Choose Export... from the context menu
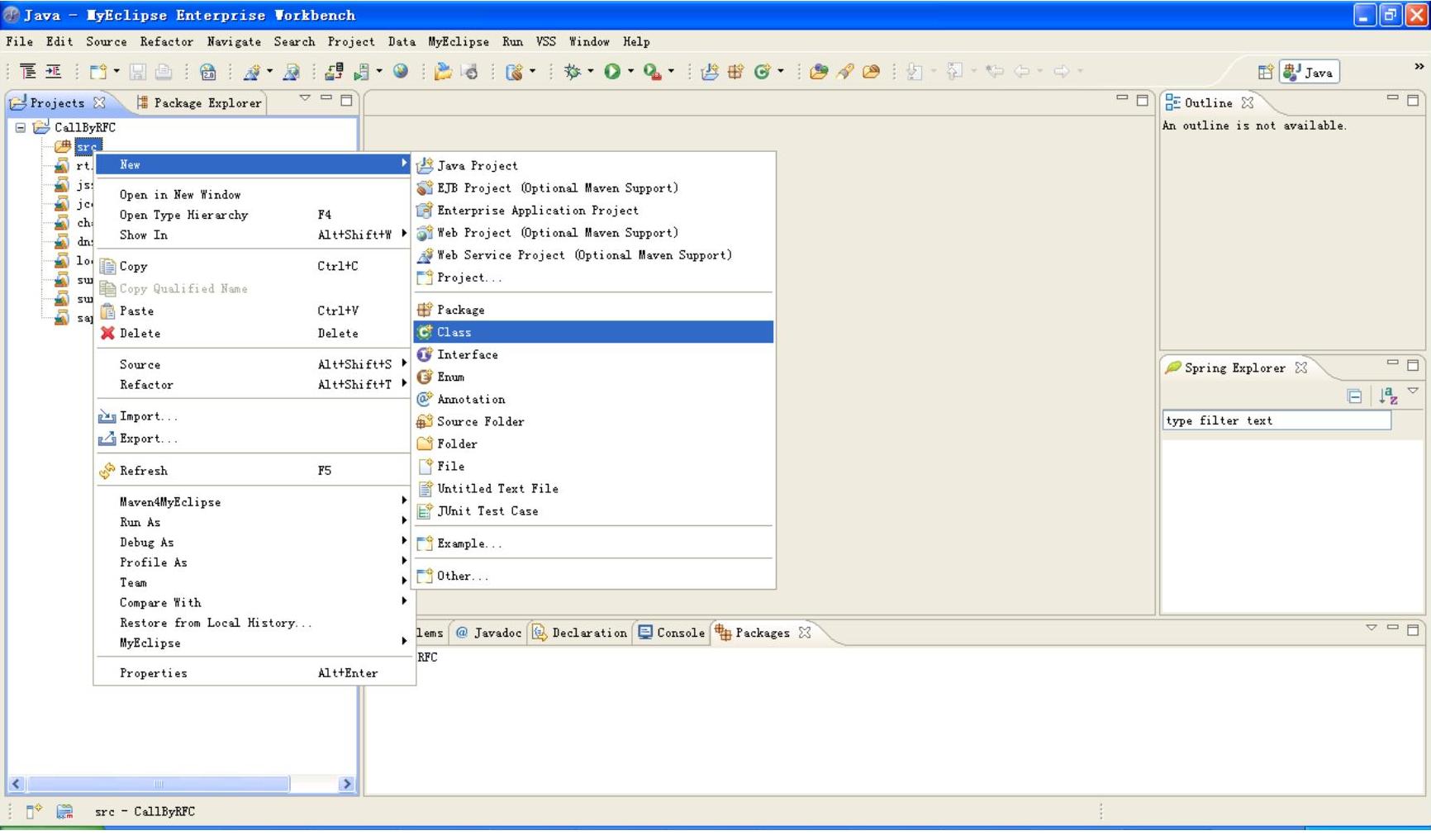 [254, 439]
